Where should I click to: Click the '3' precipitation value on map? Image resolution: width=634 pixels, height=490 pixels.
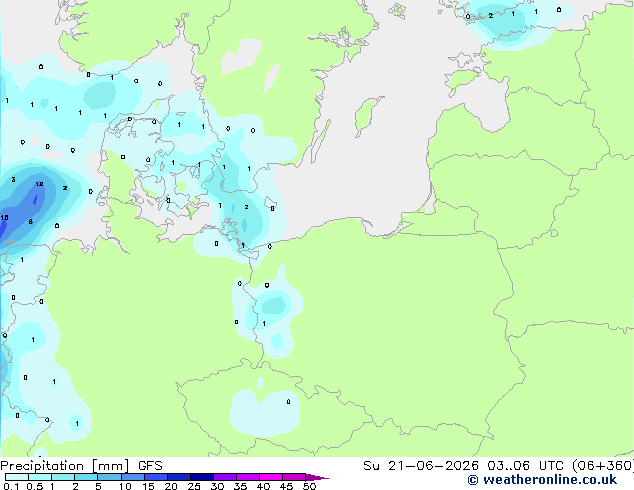click(13, 180)
